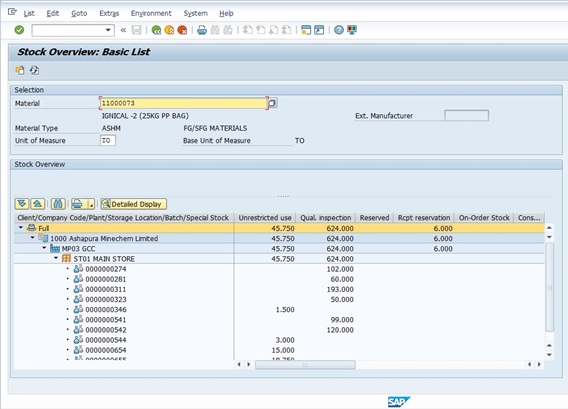Open the Edit menu
The image size is (568, 409).
(53, 13)
